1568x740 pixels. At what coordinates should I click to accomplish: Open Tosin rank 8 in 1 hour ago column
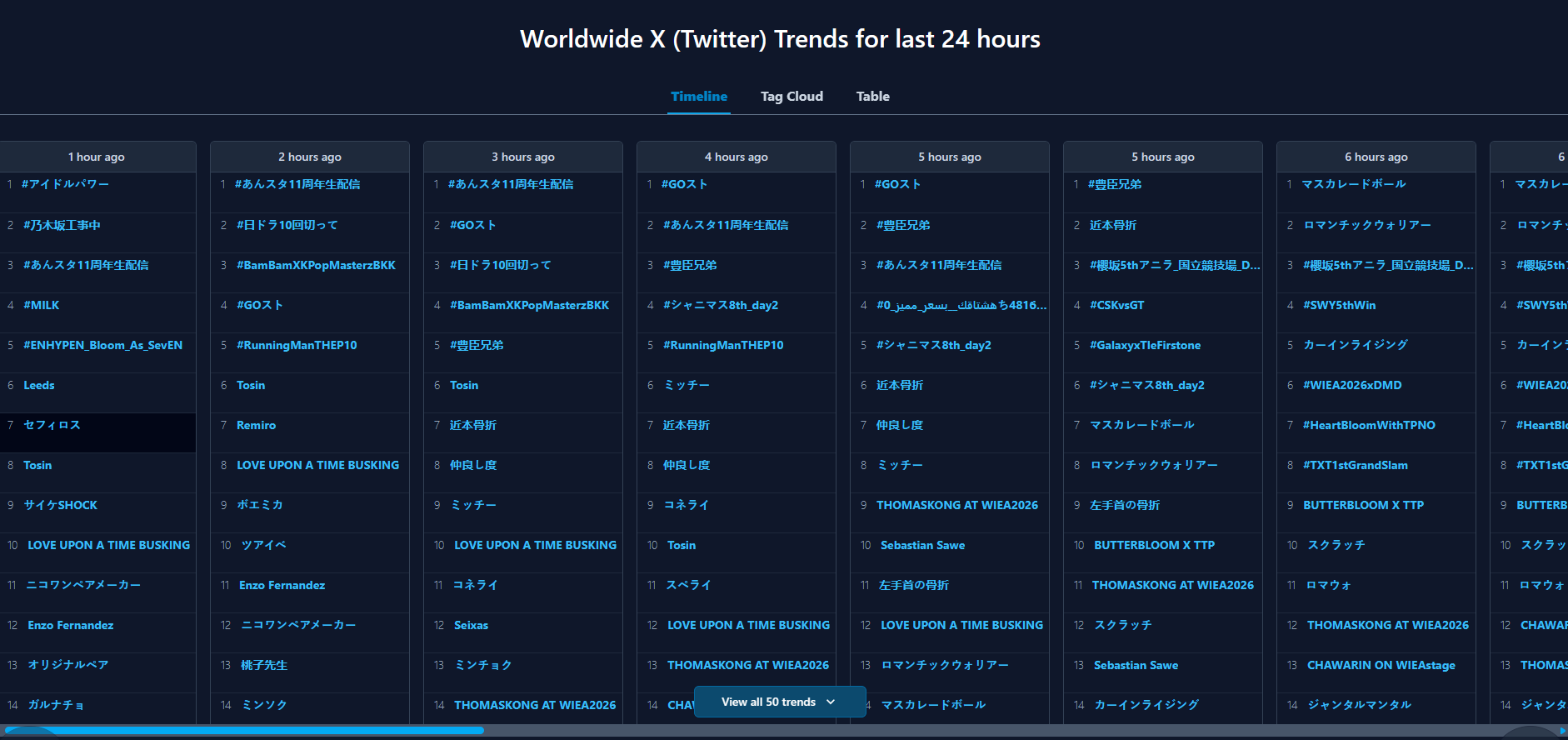coord(37,465)
